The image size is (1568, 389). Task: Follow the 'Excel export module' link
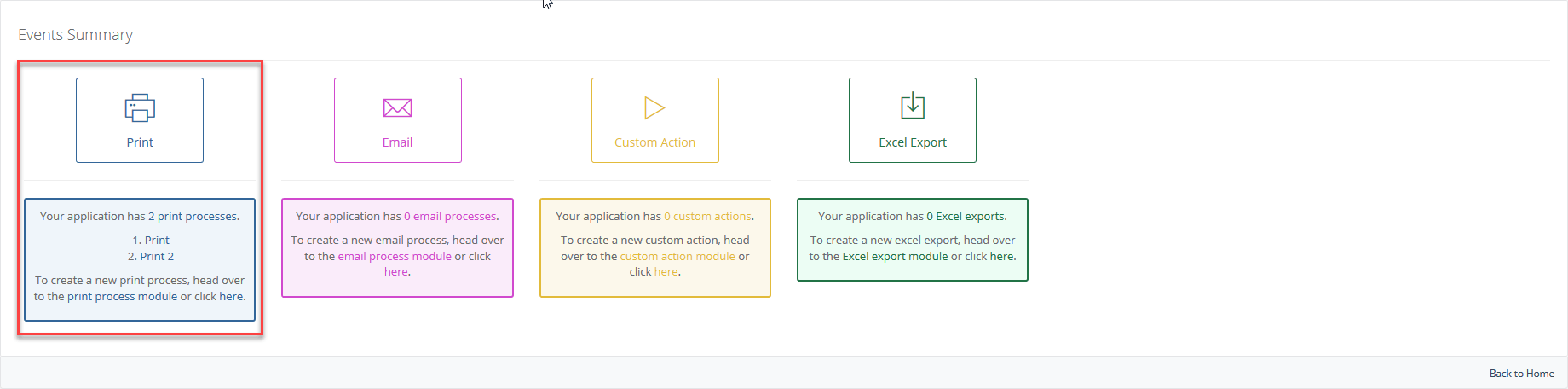[x=895, y=257]
